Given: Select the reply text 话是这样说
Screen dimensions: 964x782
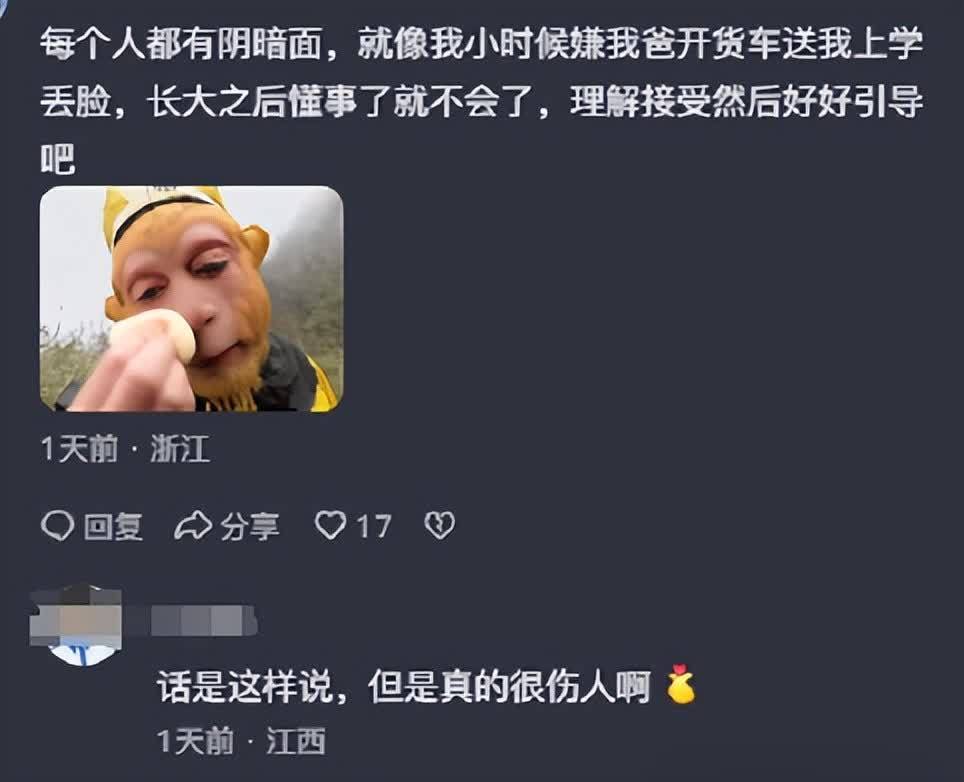Looking at the screenshot, I should [245, 686].
